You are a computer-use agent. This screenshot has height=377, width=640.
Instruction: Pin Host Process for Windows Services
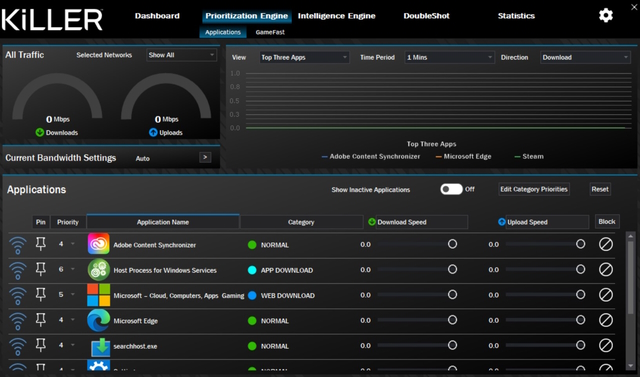click(40, 269)
